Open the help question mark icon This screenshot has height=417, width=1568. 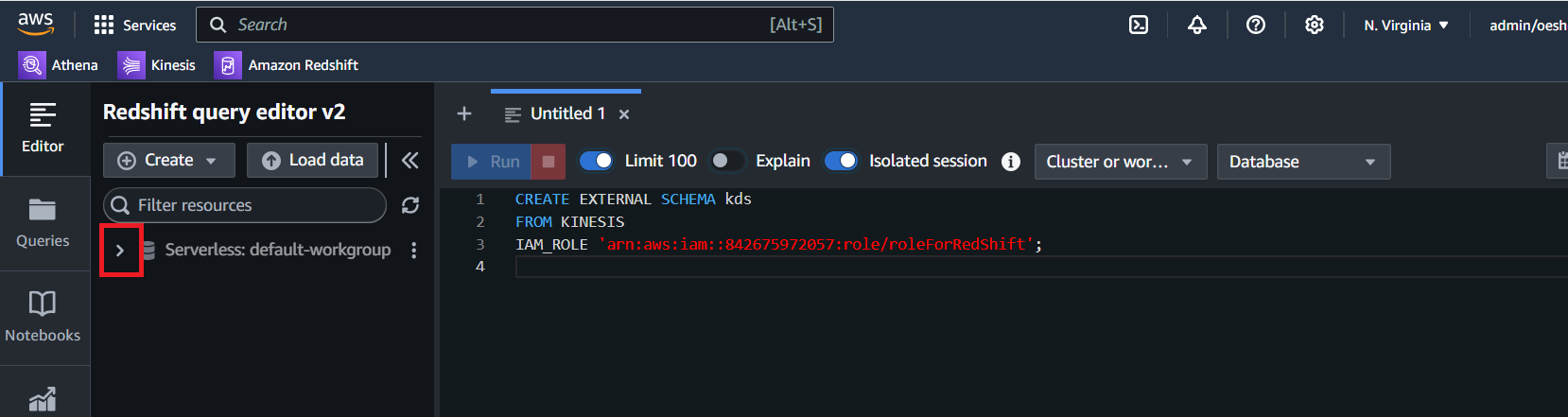point(1256,25)
